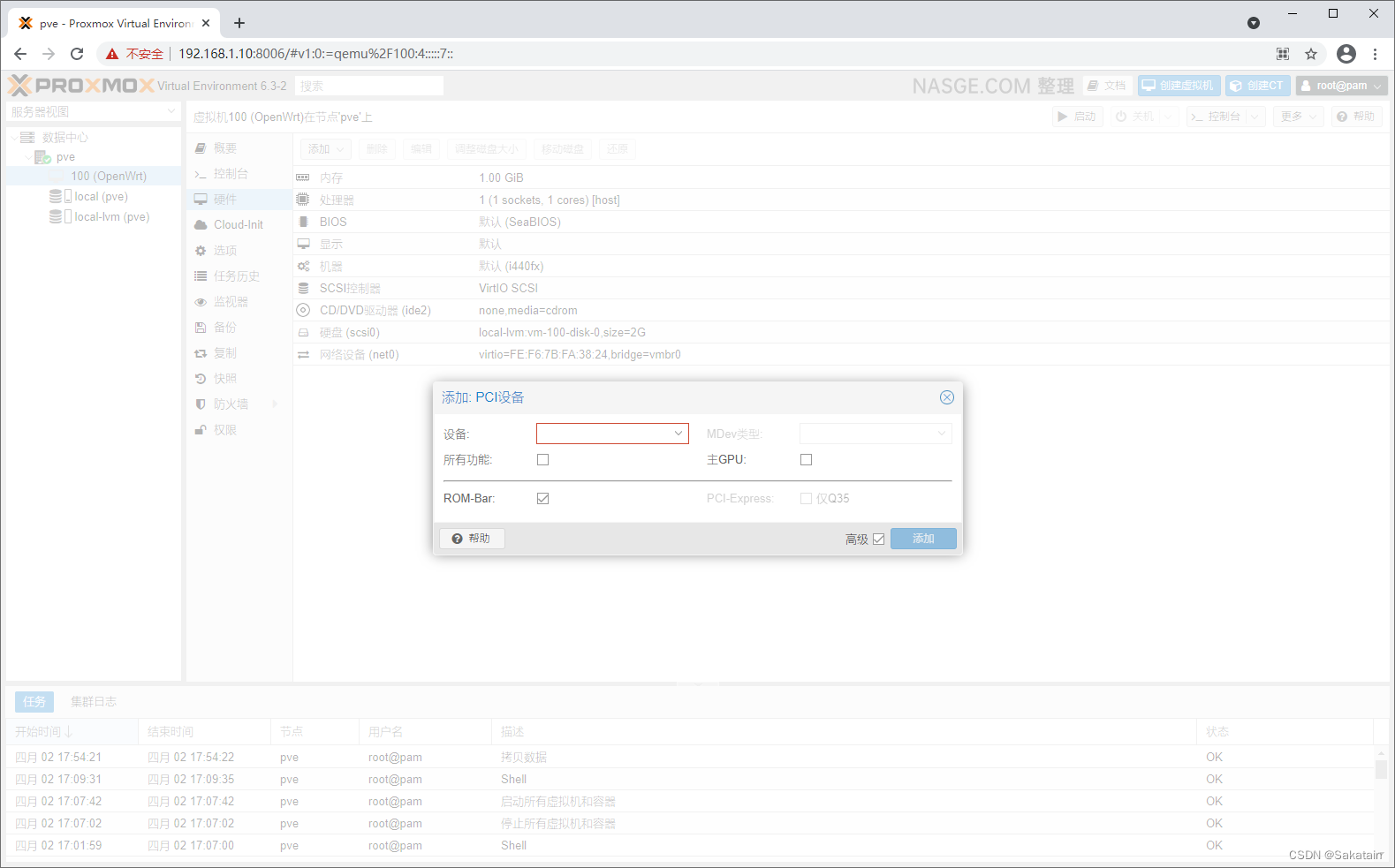
Task: Open the 文档 documentation button
Action: 1107,86
